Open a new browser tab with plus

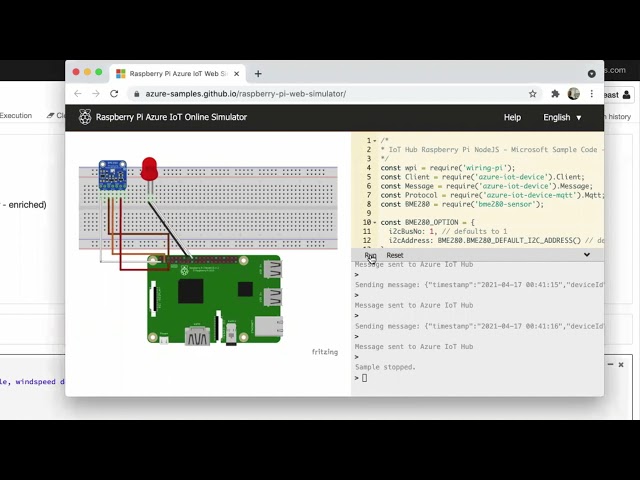[x=258, y=73]
